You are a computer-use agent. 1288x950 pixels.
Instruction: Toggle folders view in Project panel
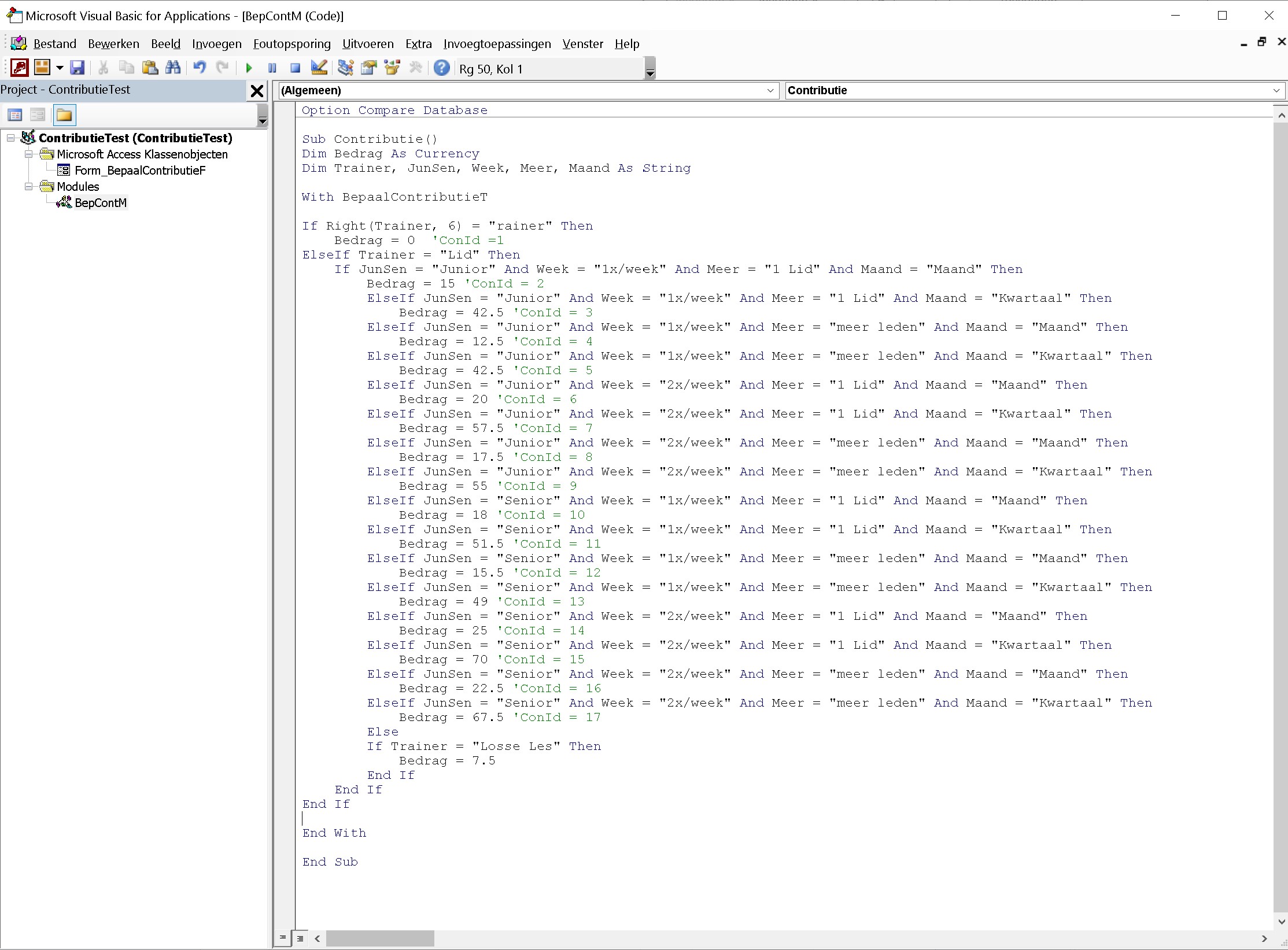coord(64,115)
